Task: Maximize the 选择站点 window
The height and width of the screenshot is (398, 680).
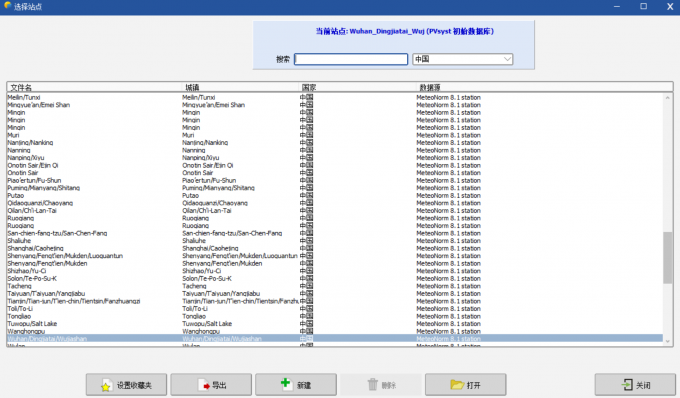Action: pos(644,7)
